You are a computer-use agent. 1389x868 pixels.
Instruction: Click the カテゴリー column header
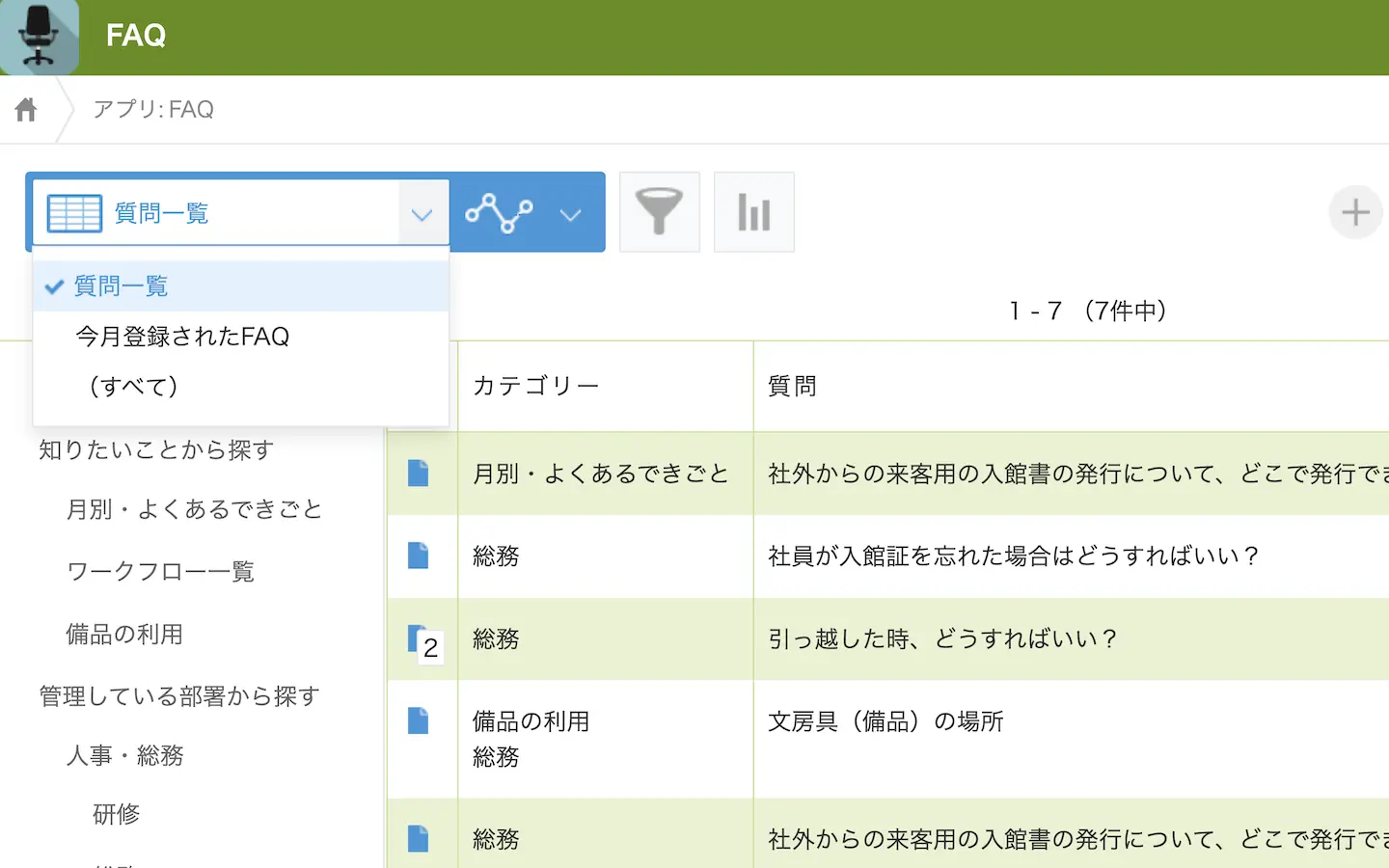[535, 387]
